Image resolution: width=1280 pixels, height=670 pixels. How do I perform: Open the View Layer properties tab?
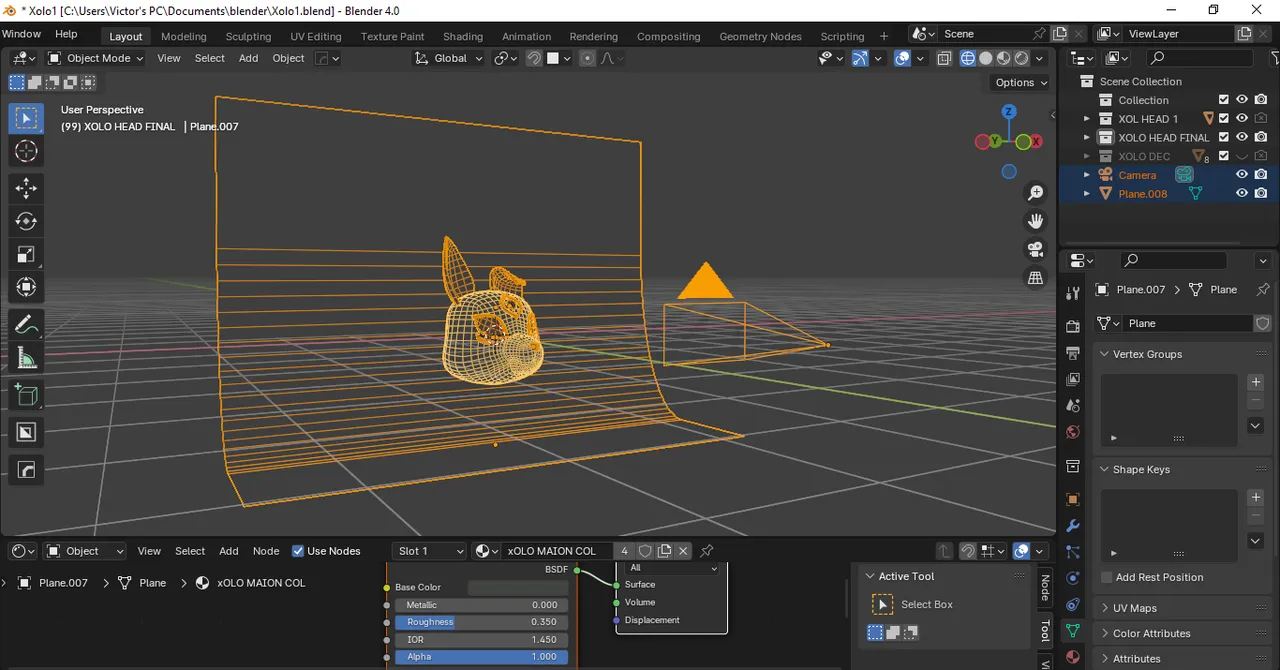click(1073, 379)
